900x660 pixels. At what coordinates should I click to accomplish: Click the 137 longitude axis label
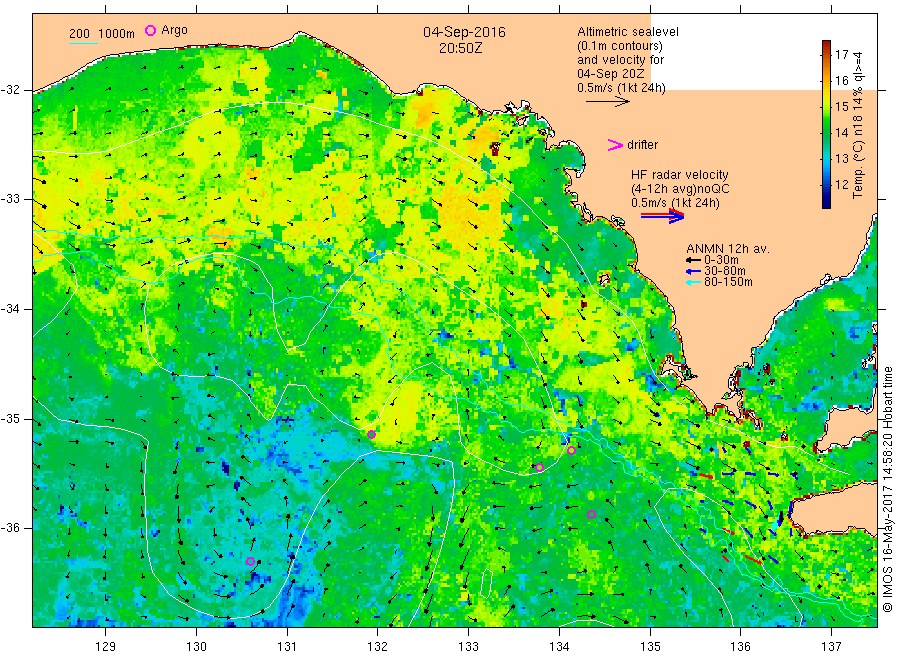click(832, 646)
